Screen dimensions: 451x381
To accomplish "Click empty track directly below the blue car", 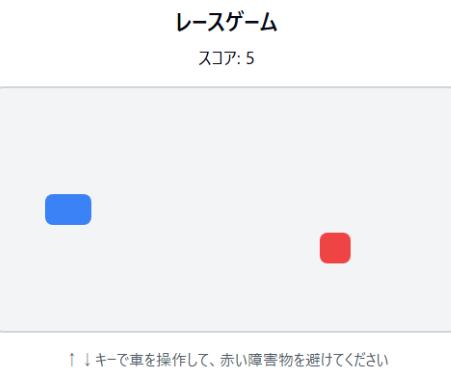I will click(x=68, y=278).
